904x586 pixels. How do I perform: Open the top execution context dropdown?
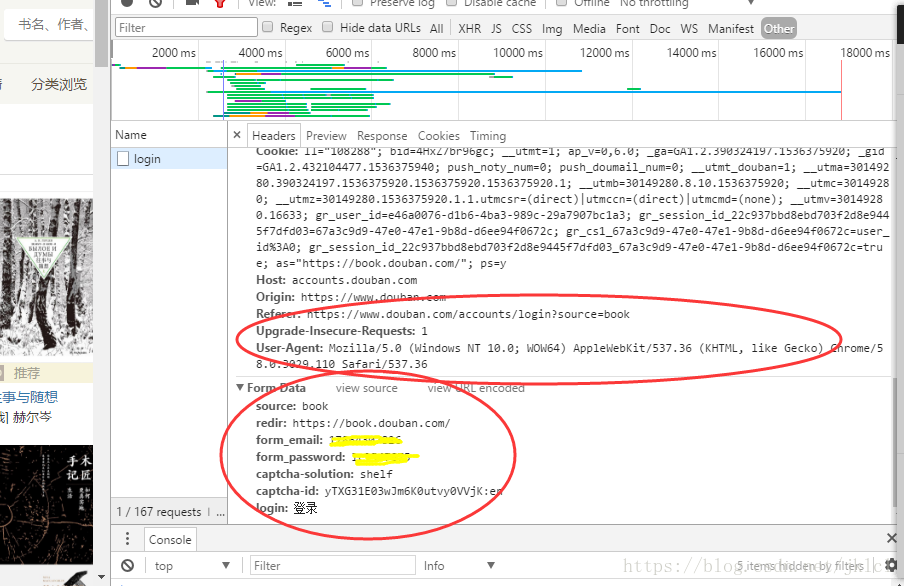[x=191, y=566]
